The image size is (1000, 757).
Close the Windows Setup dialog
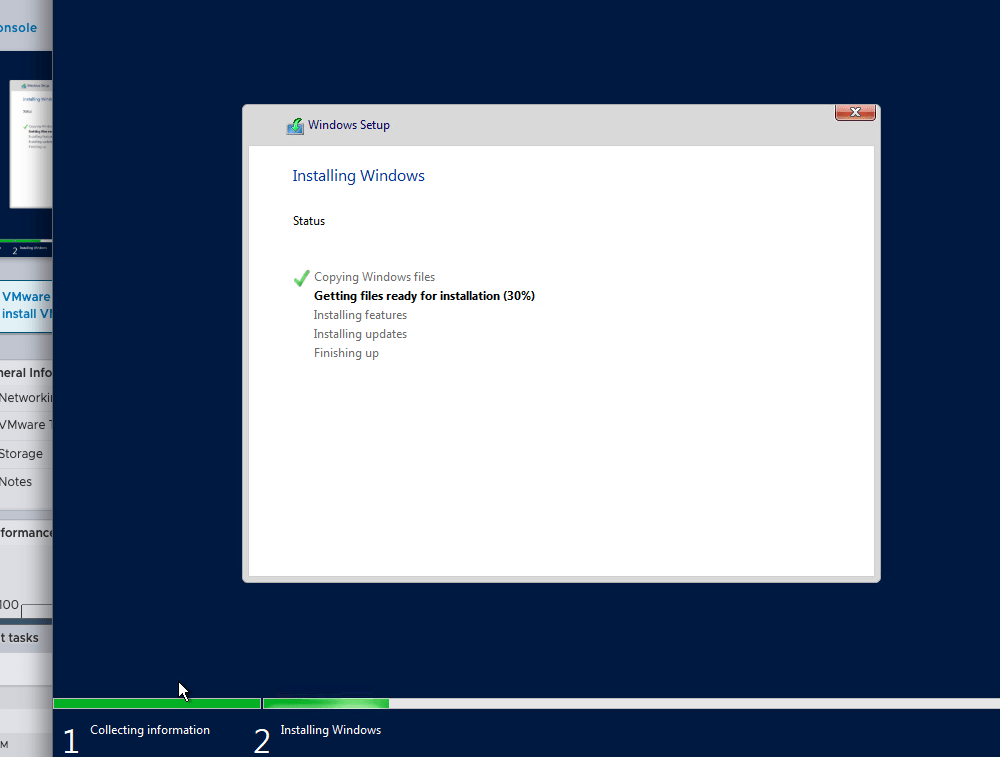855,112
